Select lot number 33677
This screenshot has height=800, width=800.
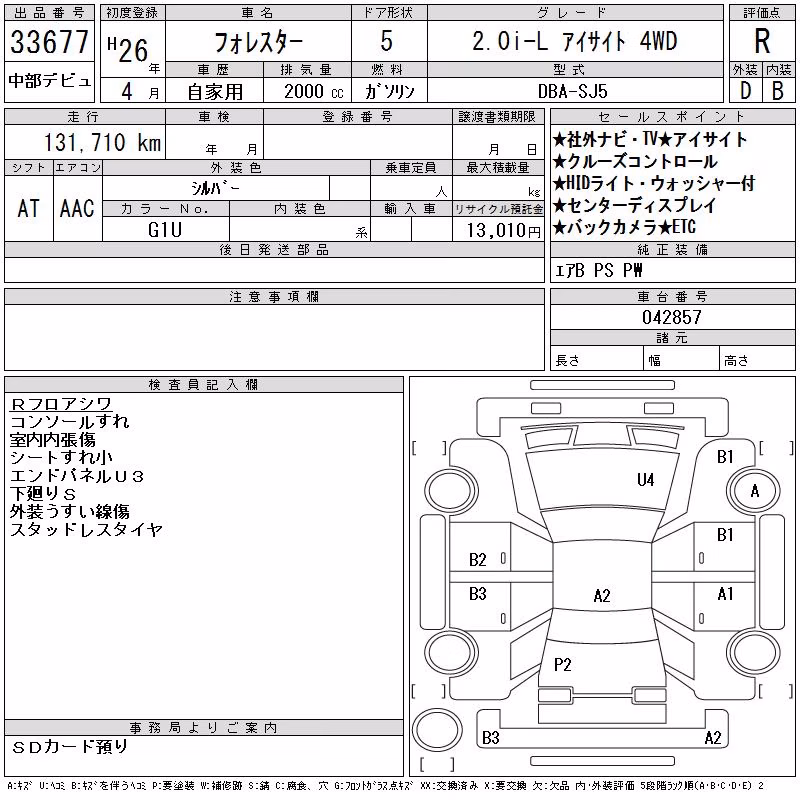point(49,42)
